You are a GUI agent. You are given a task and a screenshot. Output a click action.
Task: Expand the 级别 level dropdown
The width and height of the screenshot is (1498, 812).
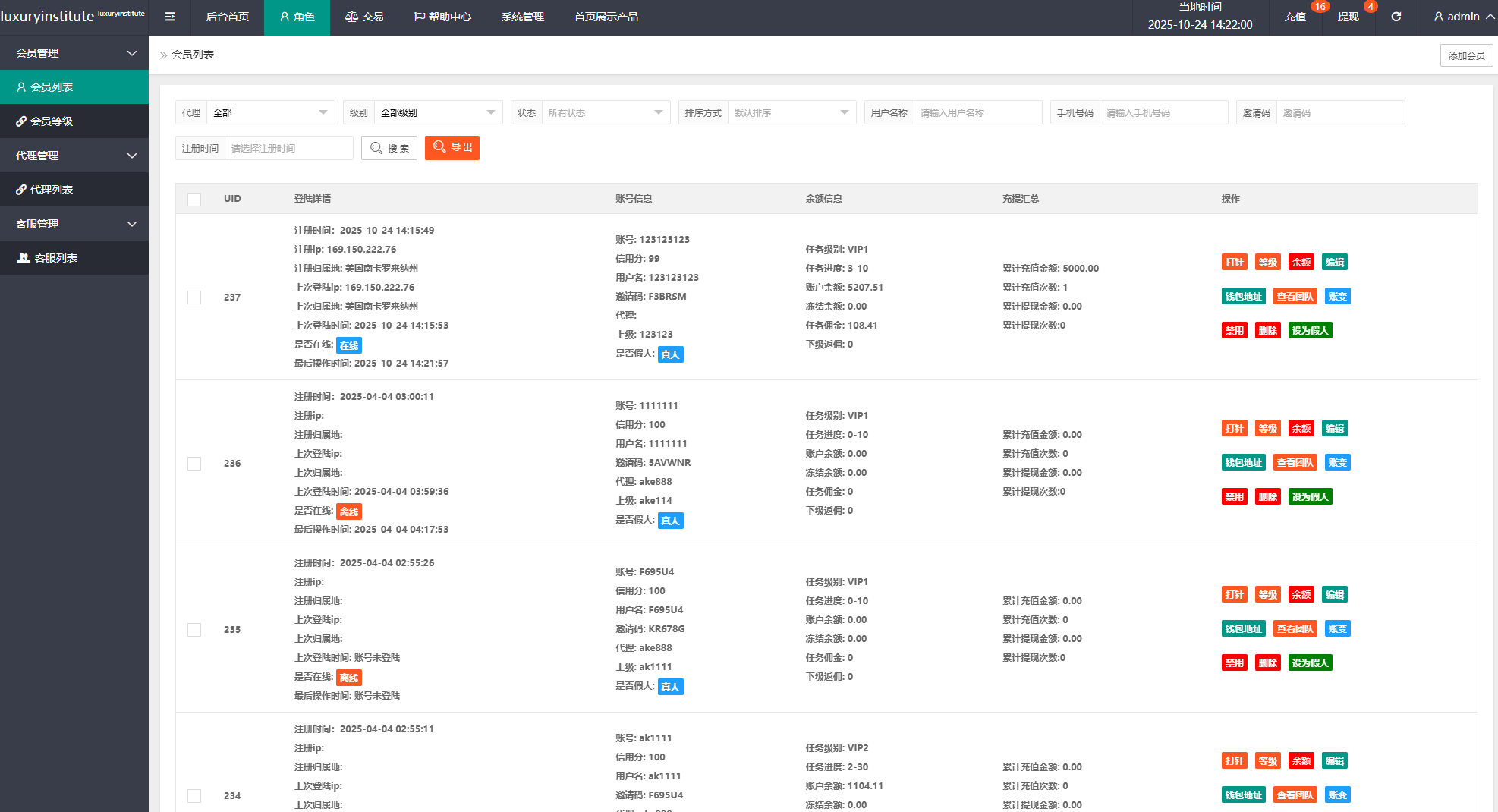(438, 112)
